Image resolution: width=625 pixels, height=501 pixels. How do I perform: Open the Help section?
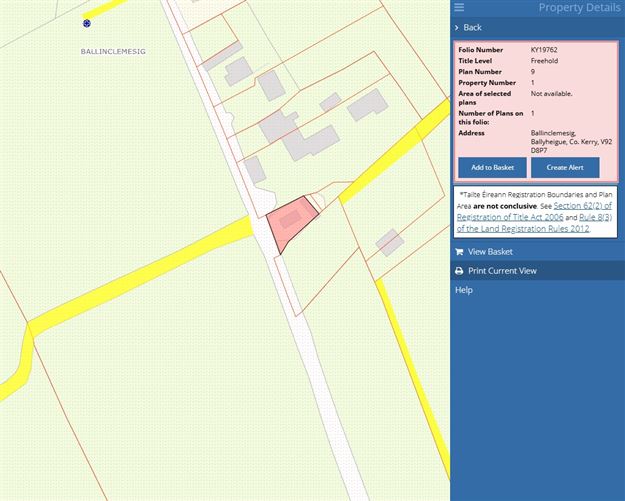464,290
